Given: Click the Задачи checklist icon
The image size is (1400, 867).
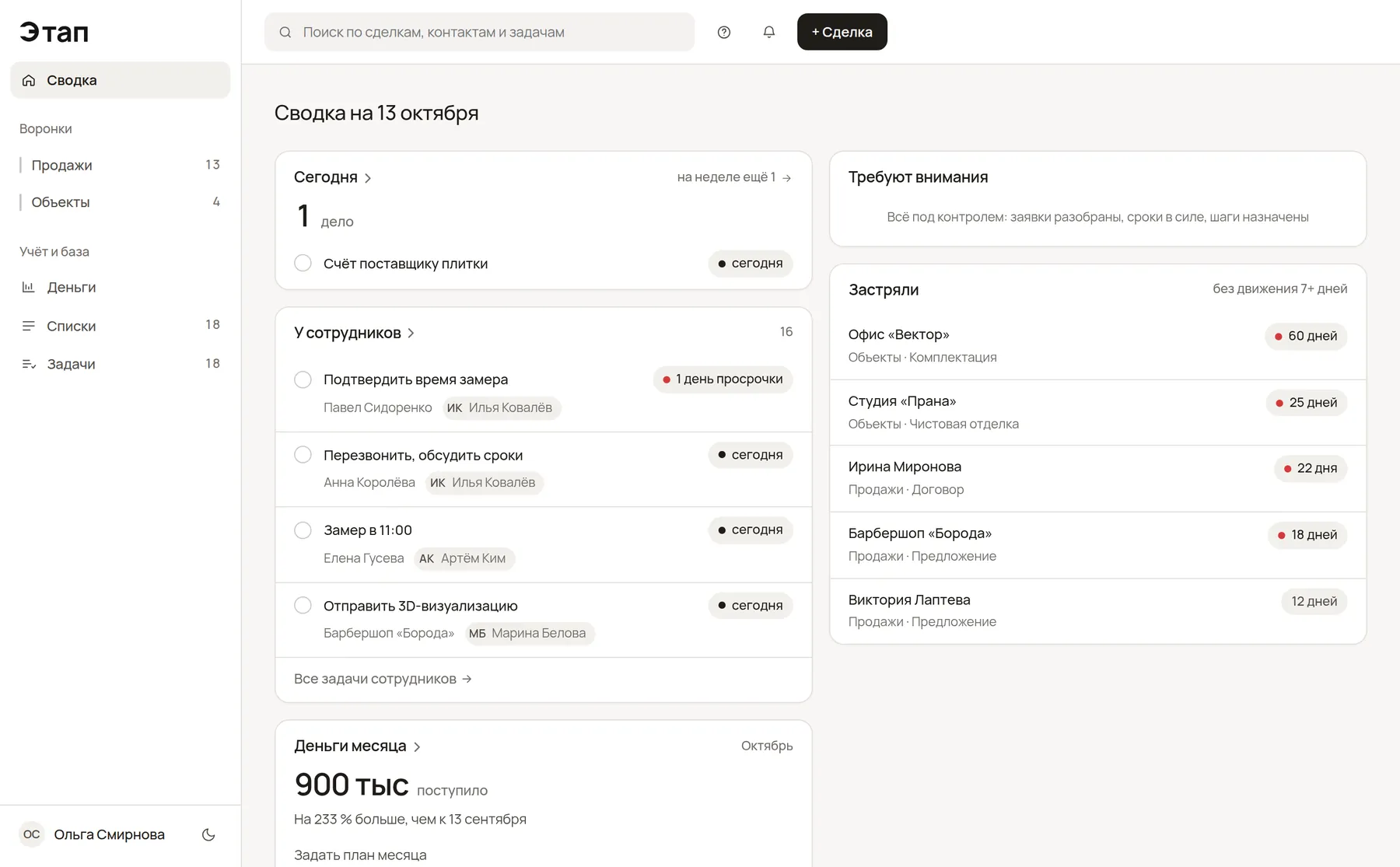Looking at the screenshot, I should coord(29,364).
